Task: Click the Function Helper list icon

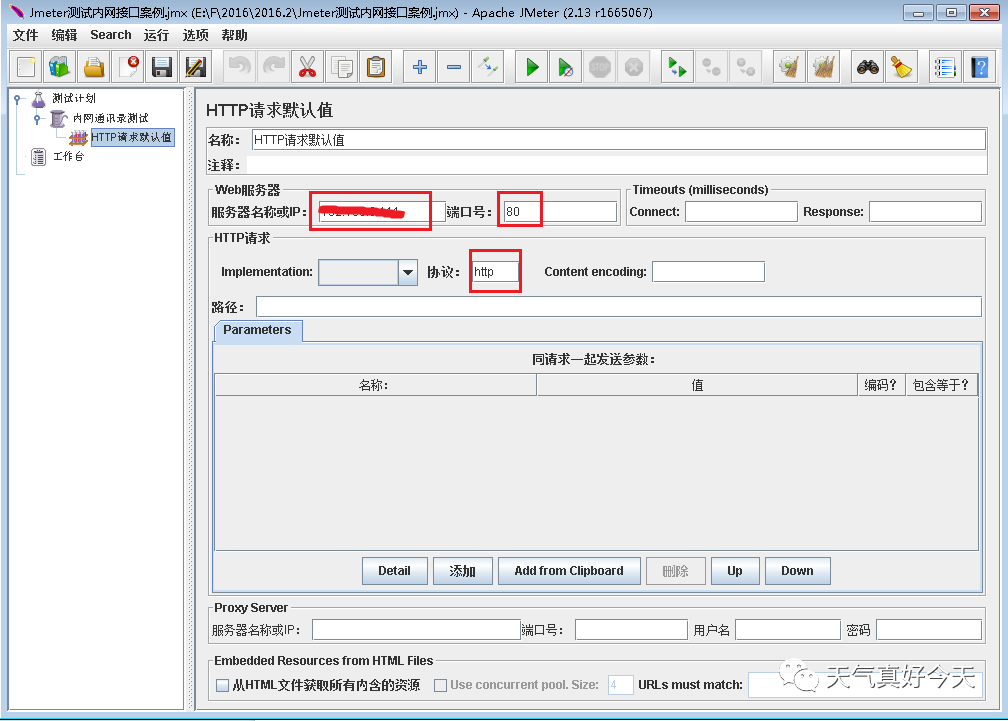Action: tap(946, 67)
